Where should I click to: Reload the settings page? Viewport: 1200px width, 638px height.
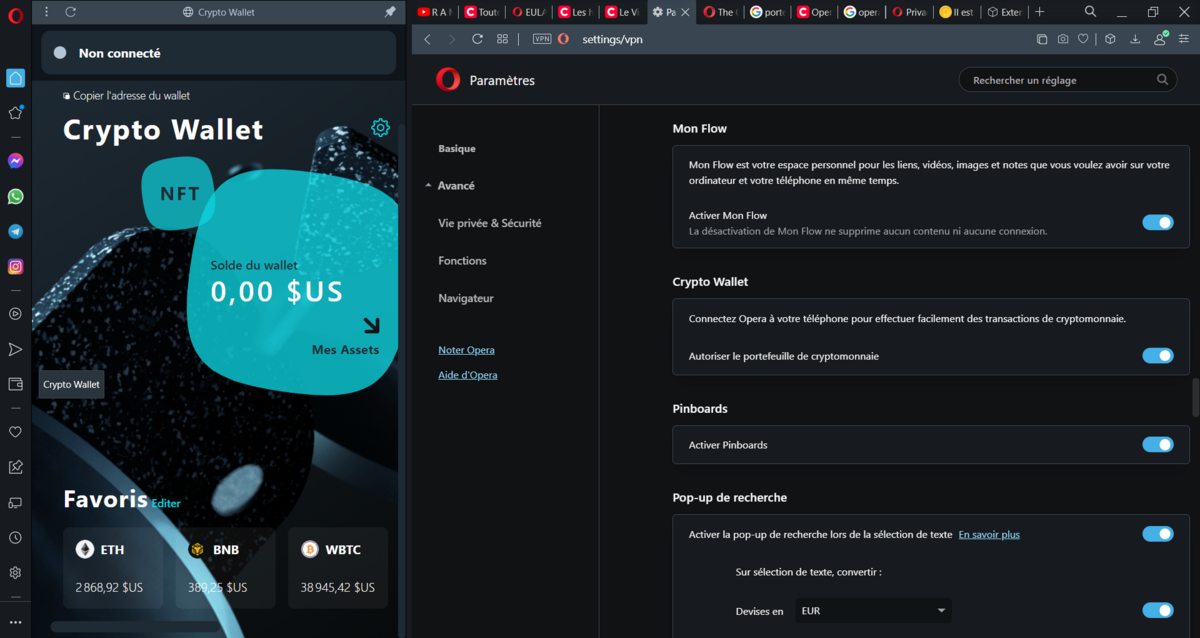(477, 39)
